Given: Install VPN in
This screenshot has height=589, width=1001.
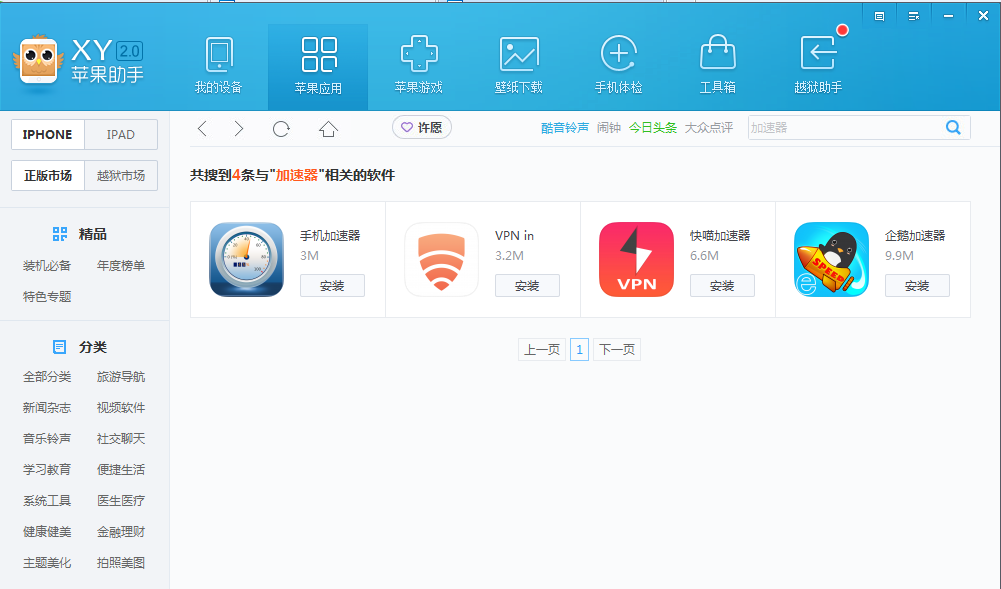Looking at the screenshot, I should 527,286.
